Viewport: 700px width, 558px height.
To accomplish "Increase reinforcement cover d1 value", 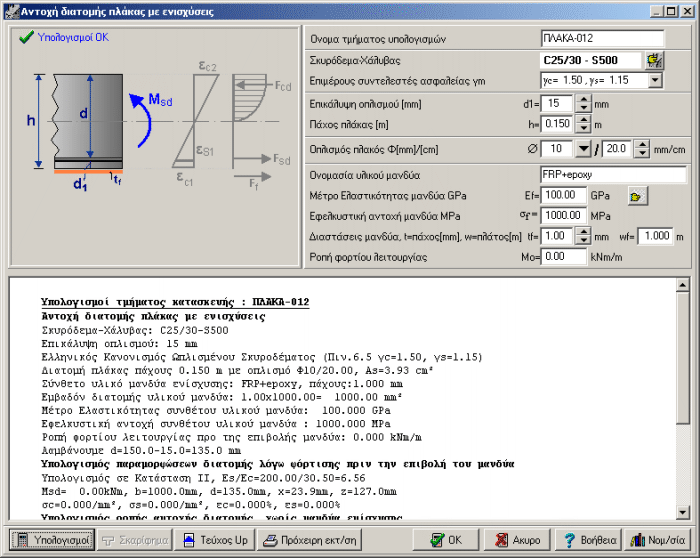I will 583,100.
